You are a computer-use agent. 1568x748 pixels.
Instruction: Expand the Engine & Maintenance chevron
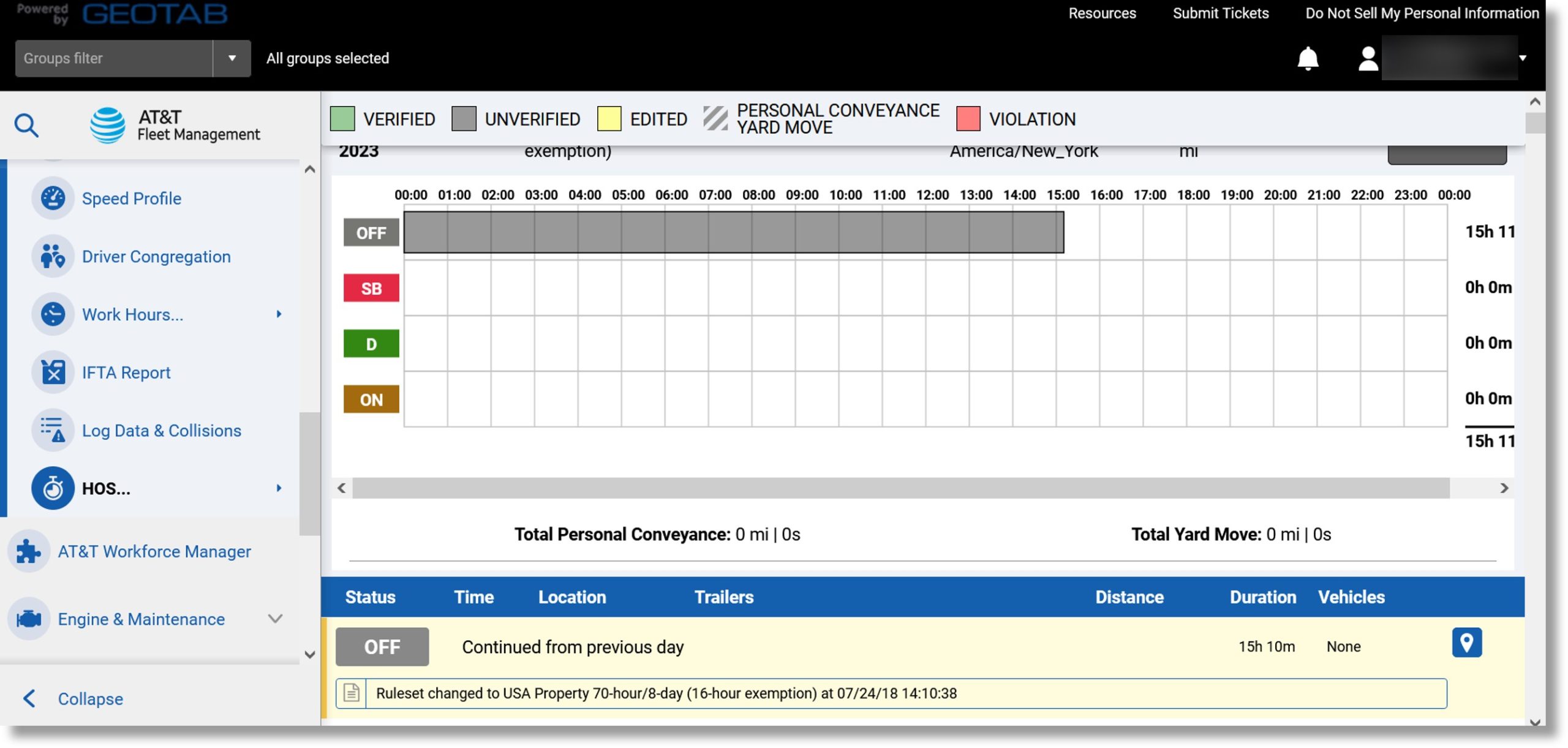click(x=276, y=619)
